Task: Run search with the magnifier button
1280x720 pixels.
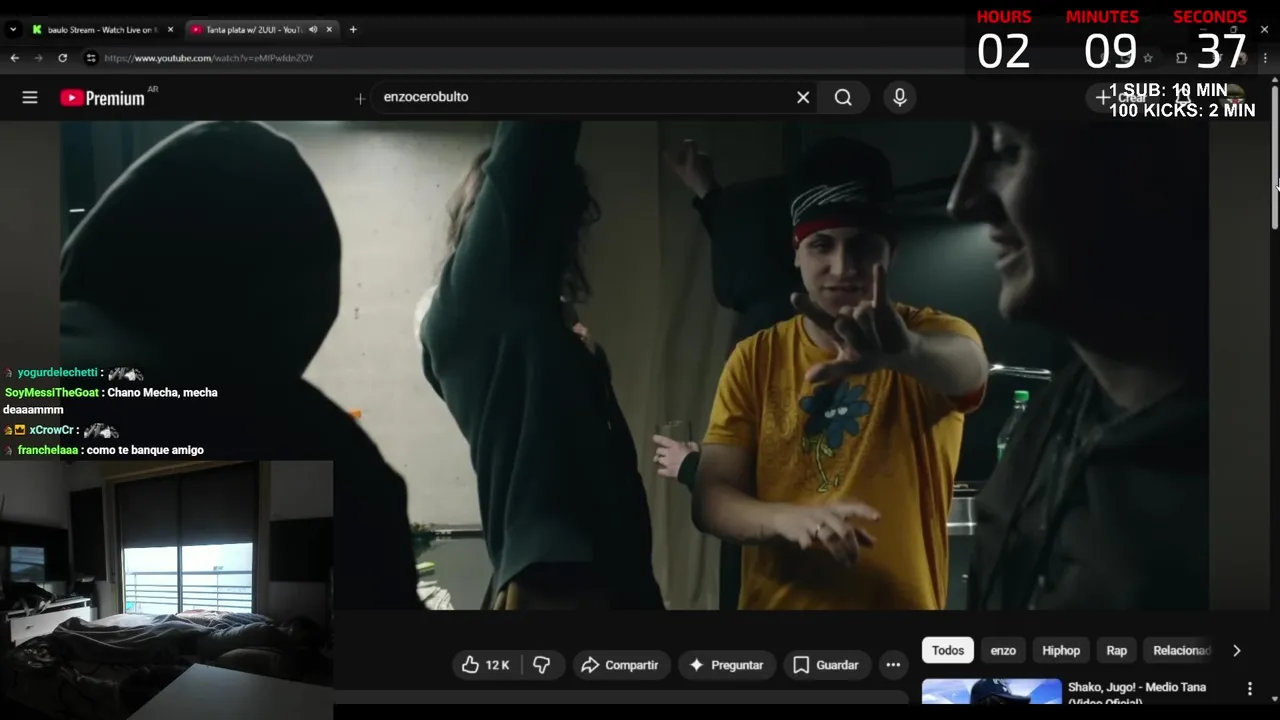Action: [x=843, y=97]
